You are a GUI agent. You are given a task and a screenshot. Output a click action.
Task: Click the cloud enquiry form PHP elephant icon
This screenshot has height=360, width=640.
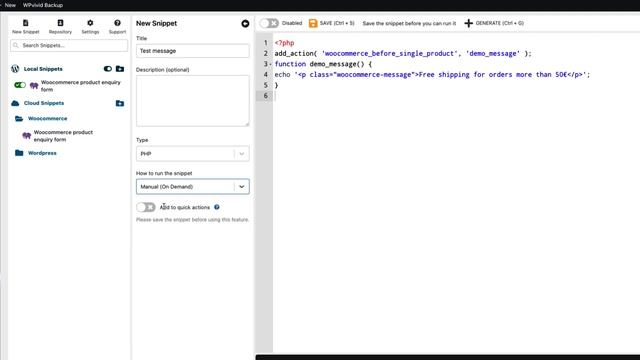coord(27,136)
